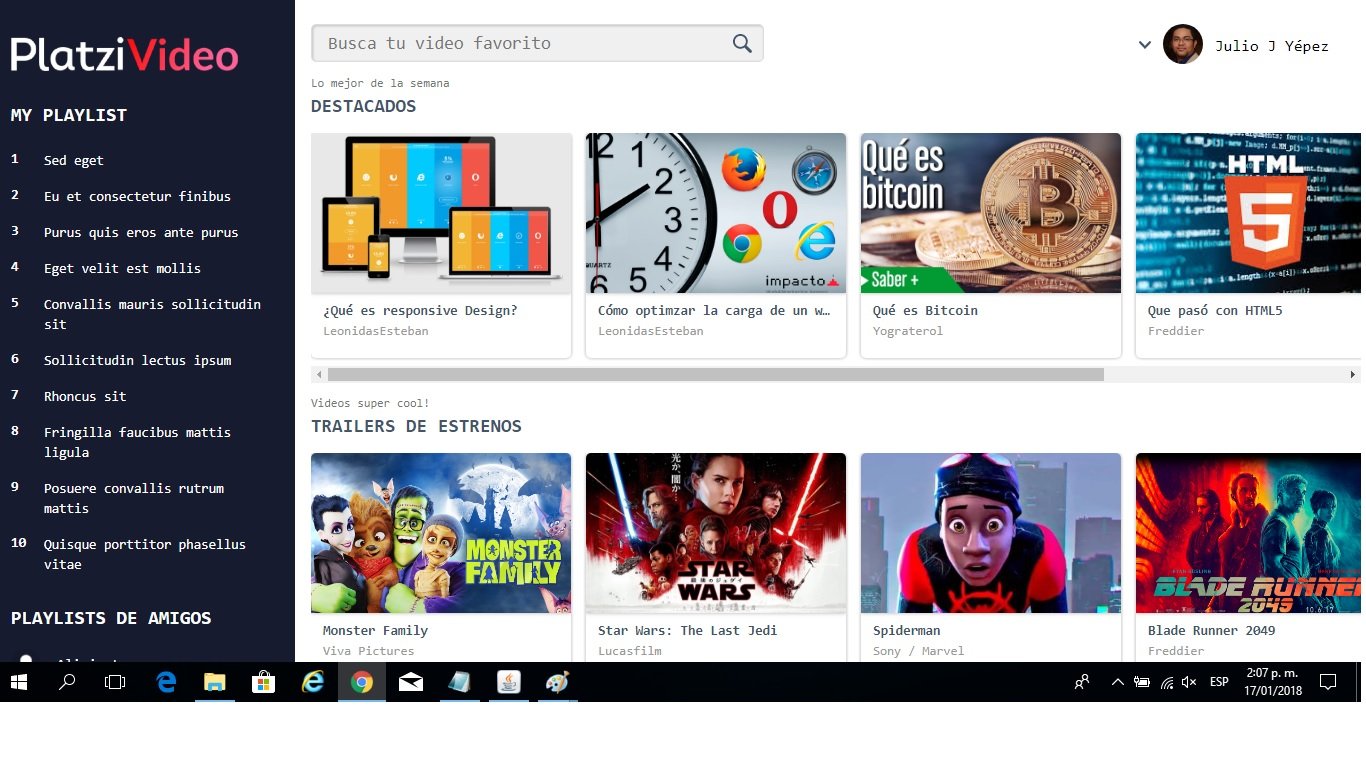Viewport: 1366px width, 768px height.
Task: Open the browser-load optimization video thumbnail
Action: coord(716,213)
